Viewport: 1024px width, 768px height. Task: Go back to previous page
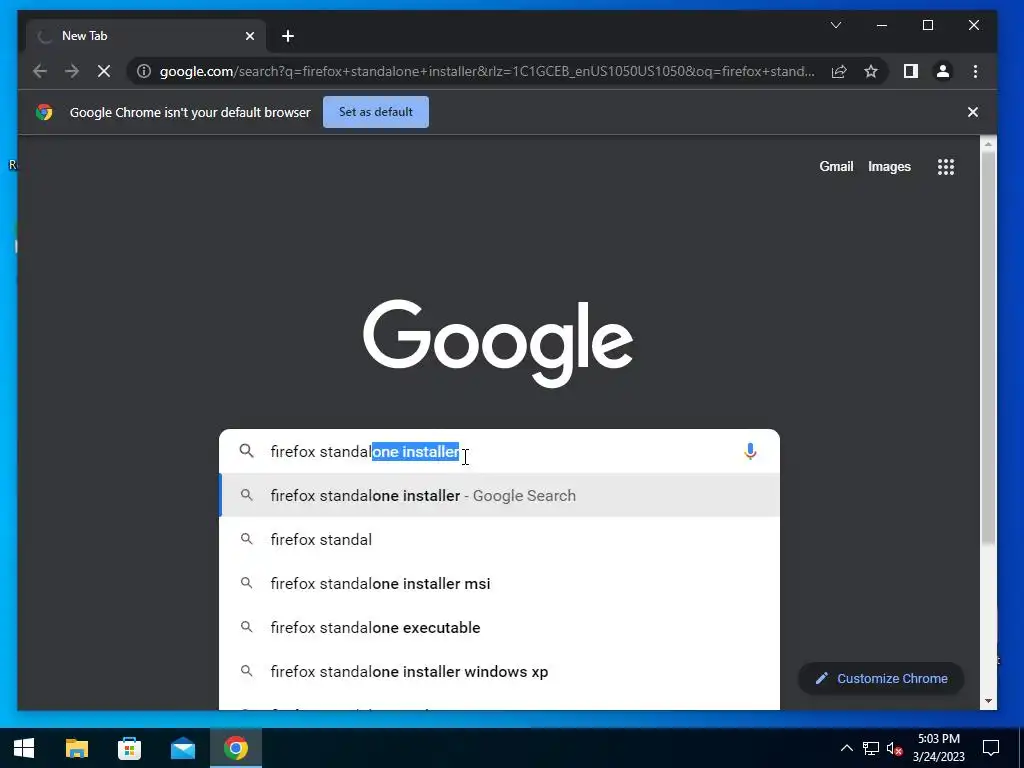pos(40,71)
